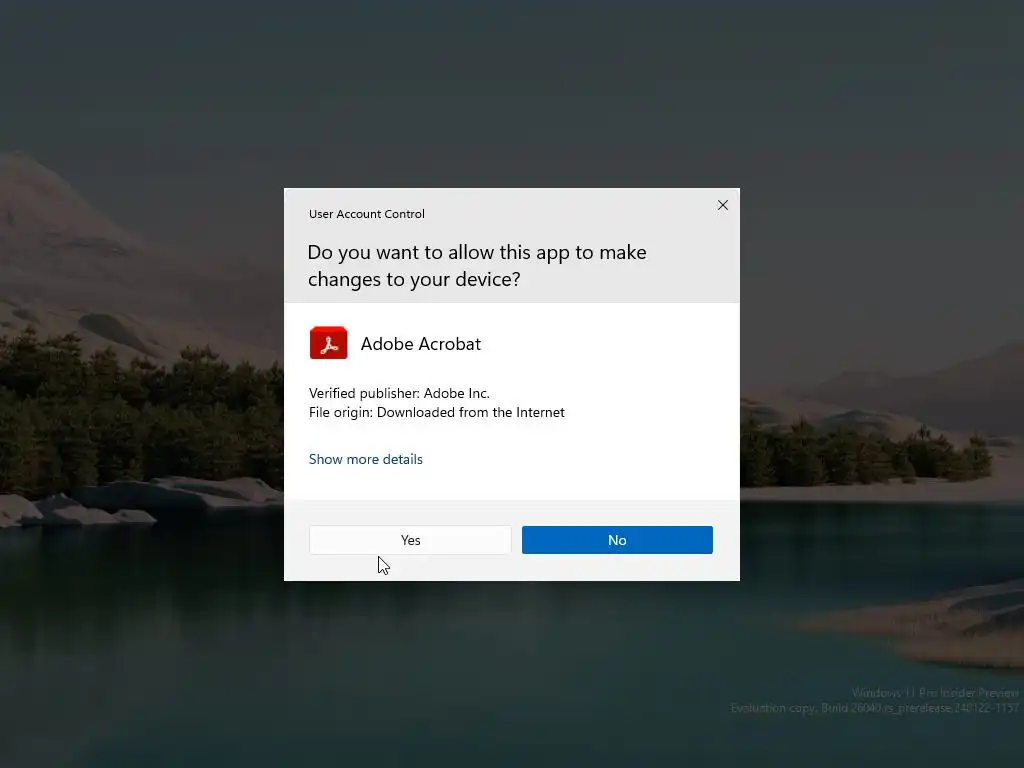The image size is (1024, 768).
Task: Click 'File origin: Downloaded from the Internet' text
Action: pyautogui.click(x=437, y=412)
